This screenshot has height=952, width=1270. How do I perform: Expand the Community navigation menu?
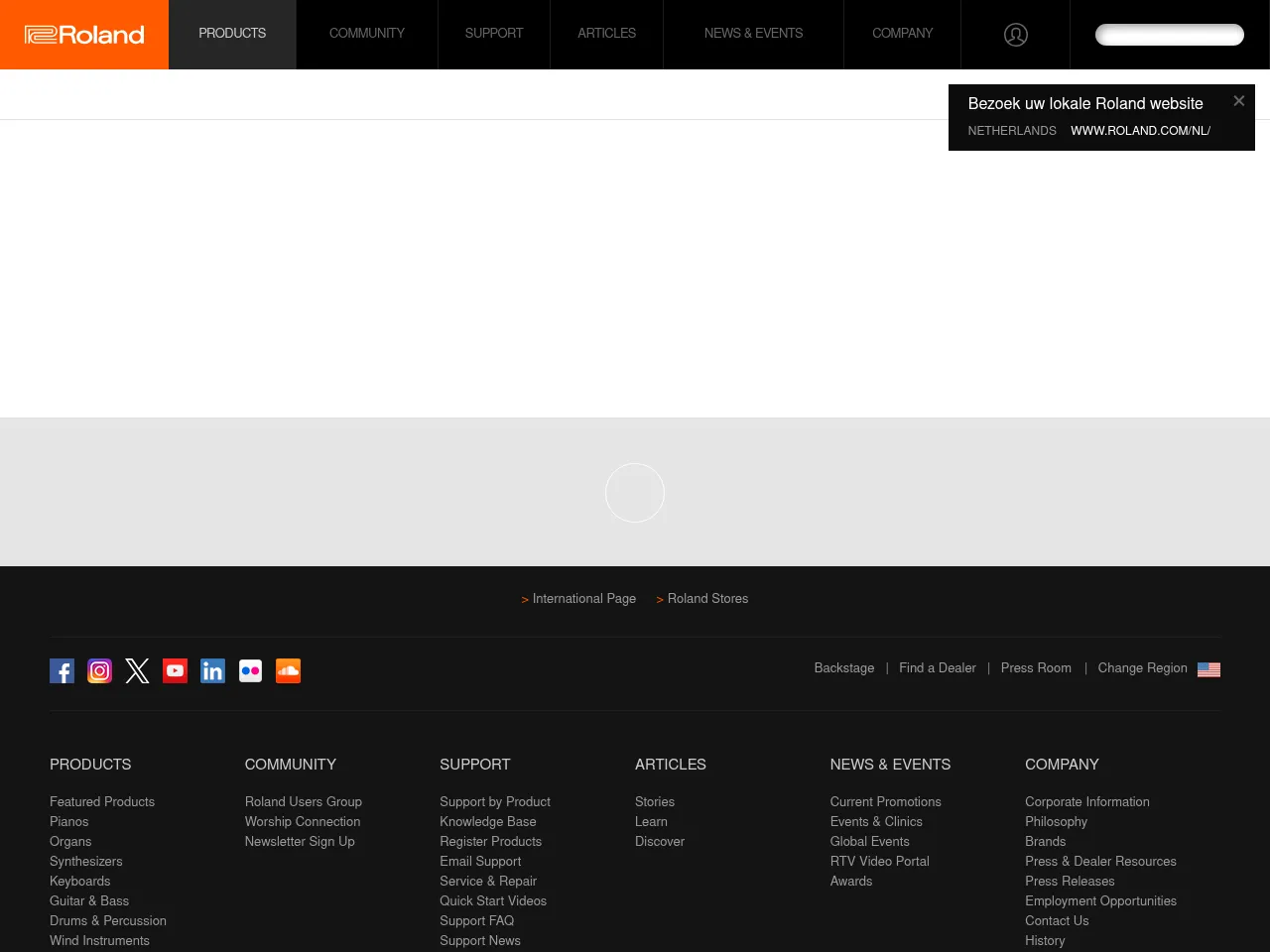click(366, 34)
